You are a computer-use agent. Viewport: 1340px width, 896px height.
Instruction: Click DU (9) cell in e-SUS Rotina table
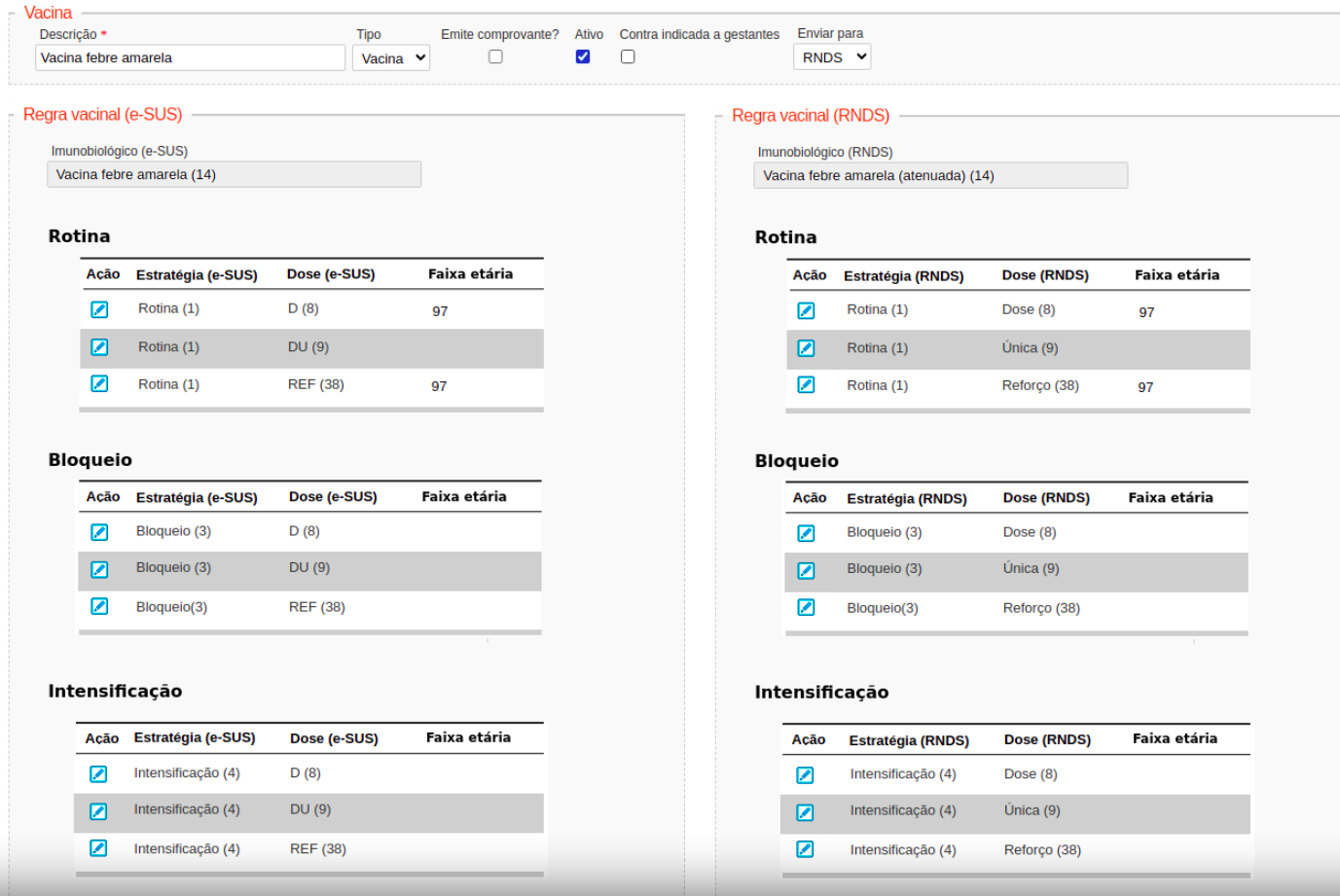pos(308,347)
